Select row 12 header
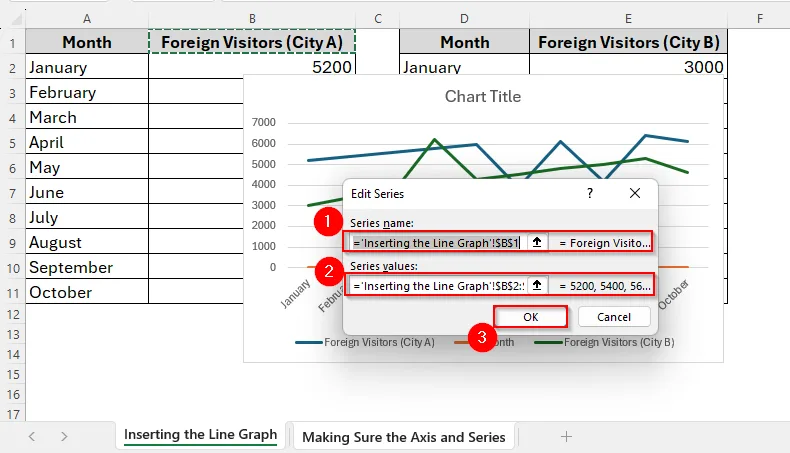 (x=13, y=314)
